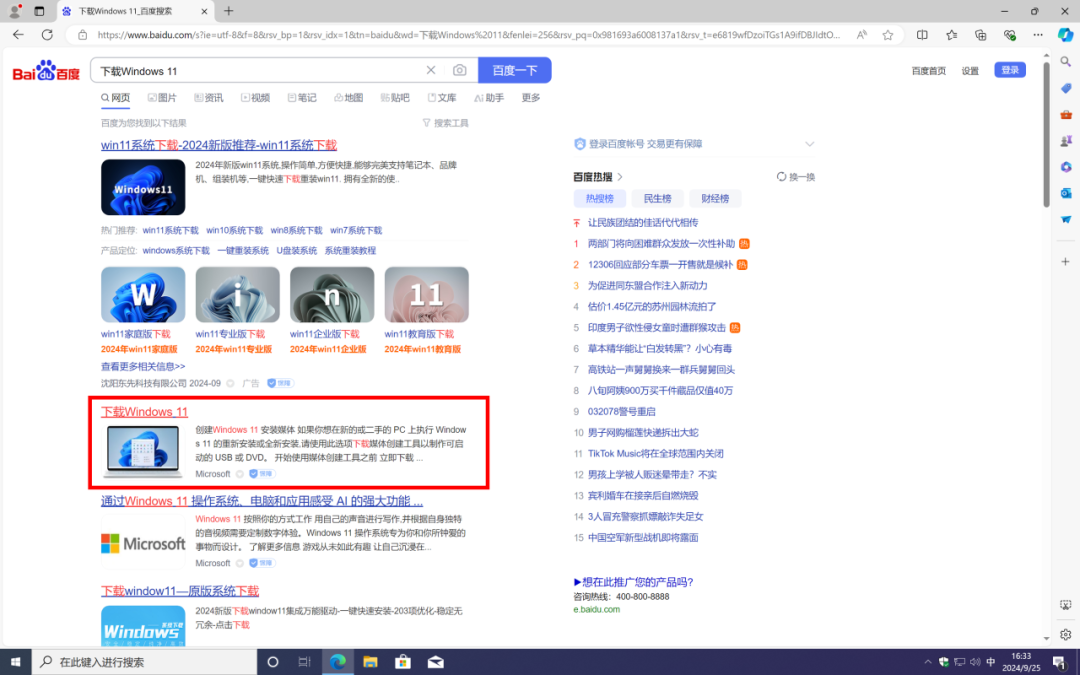
Task: Clear the search box with the X icon
Action: (x=430, y=70)
